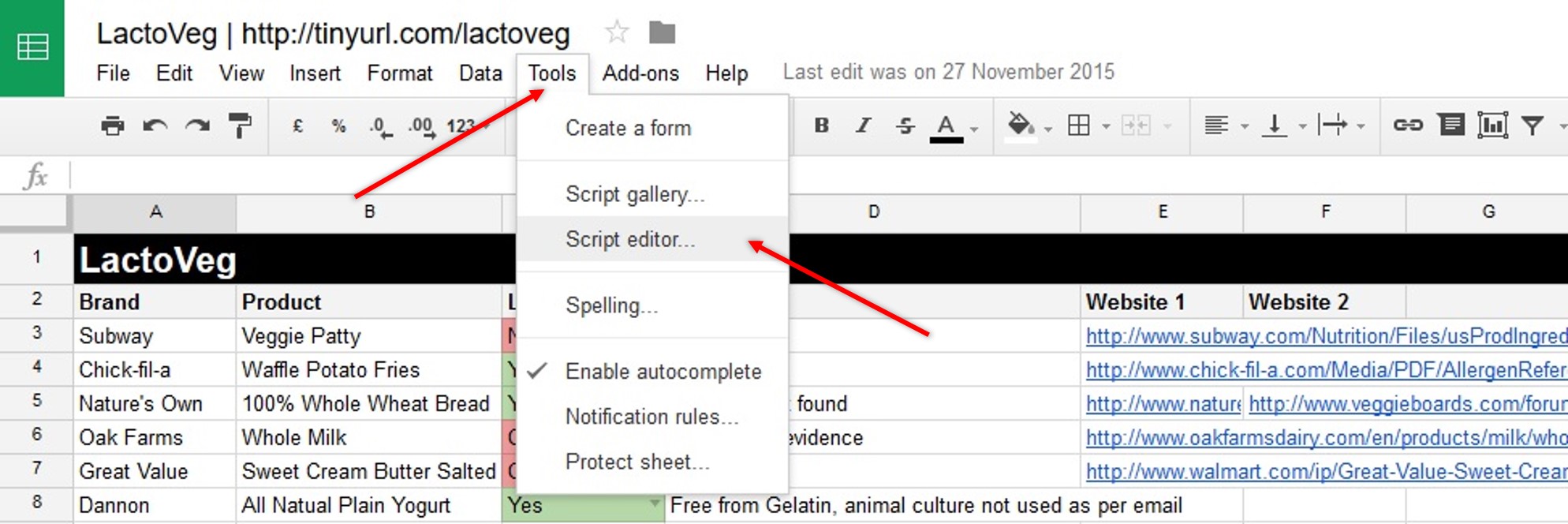Click the insert chart icon
This screenshot has height=524, width=1568.
(1491, 125)
